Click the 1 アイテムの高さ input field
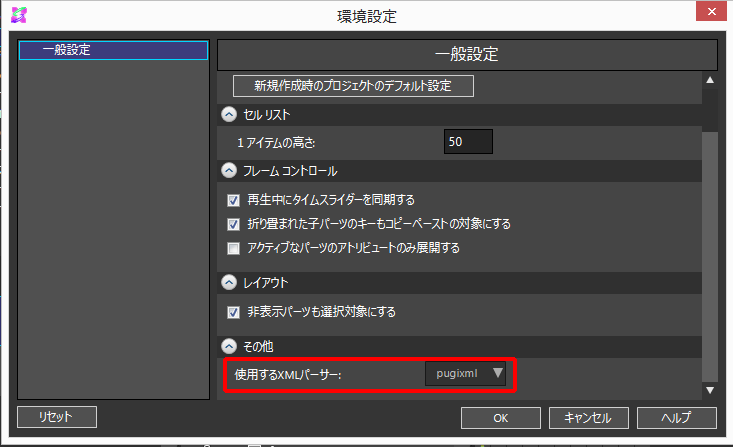The width and height of the screenshot is (733, 447). (x=468, y=142)
